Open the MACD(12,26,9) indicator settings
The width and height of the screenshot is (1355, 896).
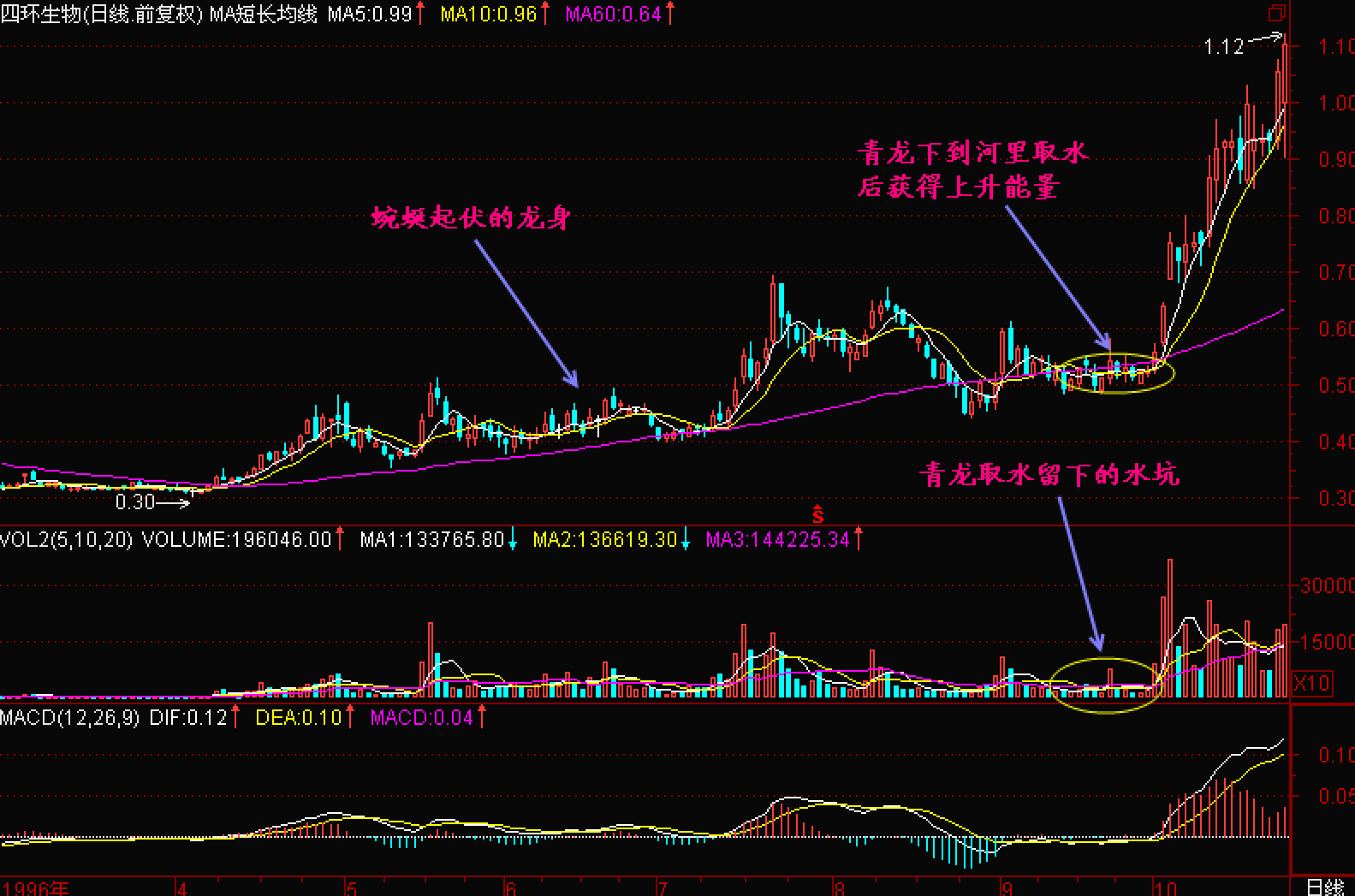point(69,717)
